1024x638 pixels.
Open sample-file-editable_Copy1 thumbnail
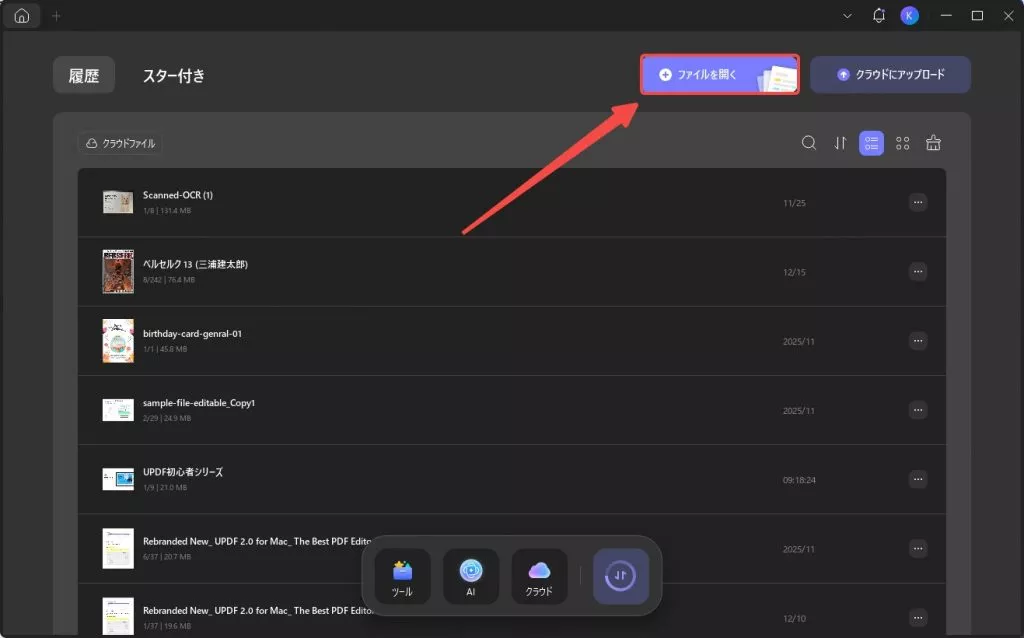coord(118,410)
